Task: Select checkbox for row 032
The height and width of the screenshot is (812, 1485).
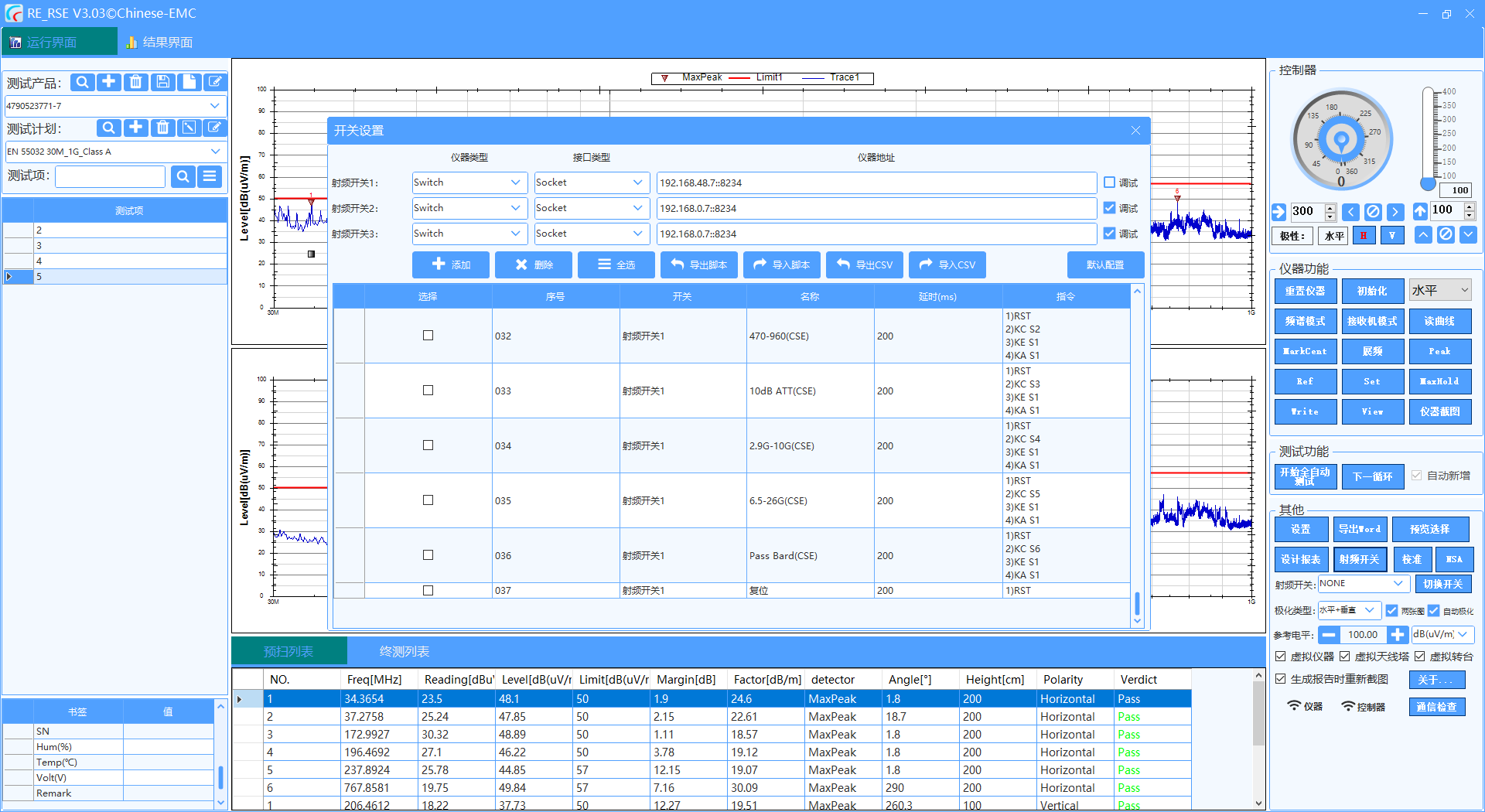Action: click(428, 336)
